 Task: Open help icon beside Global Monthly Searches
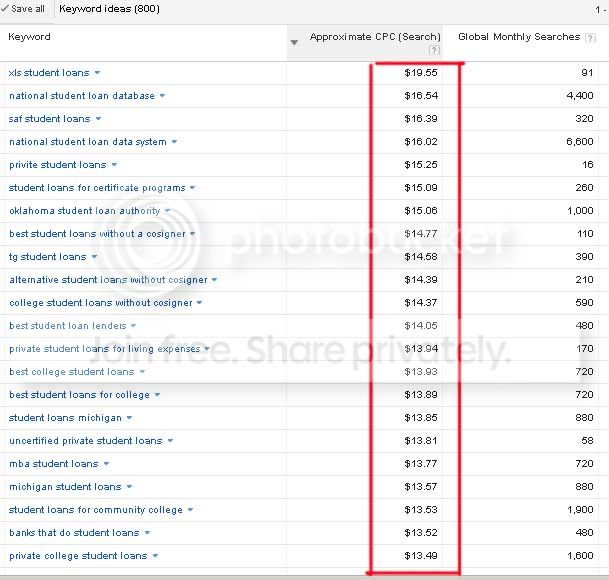[x=590, y=38]
